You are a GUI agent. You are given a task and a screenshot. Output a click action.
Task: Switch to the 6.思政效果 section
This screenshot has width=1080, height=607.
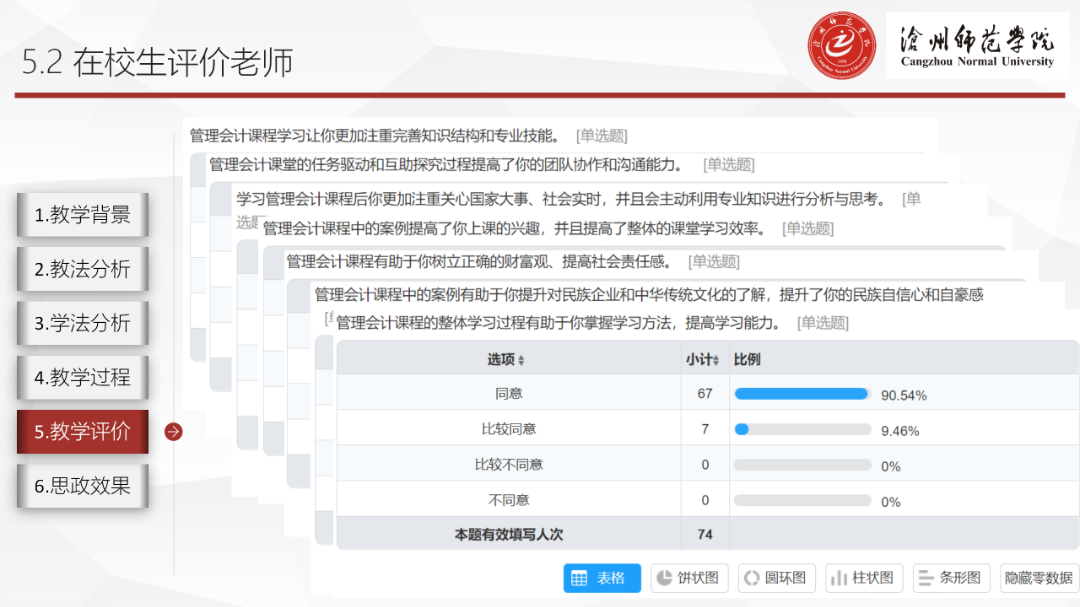[x=82, y=486]
